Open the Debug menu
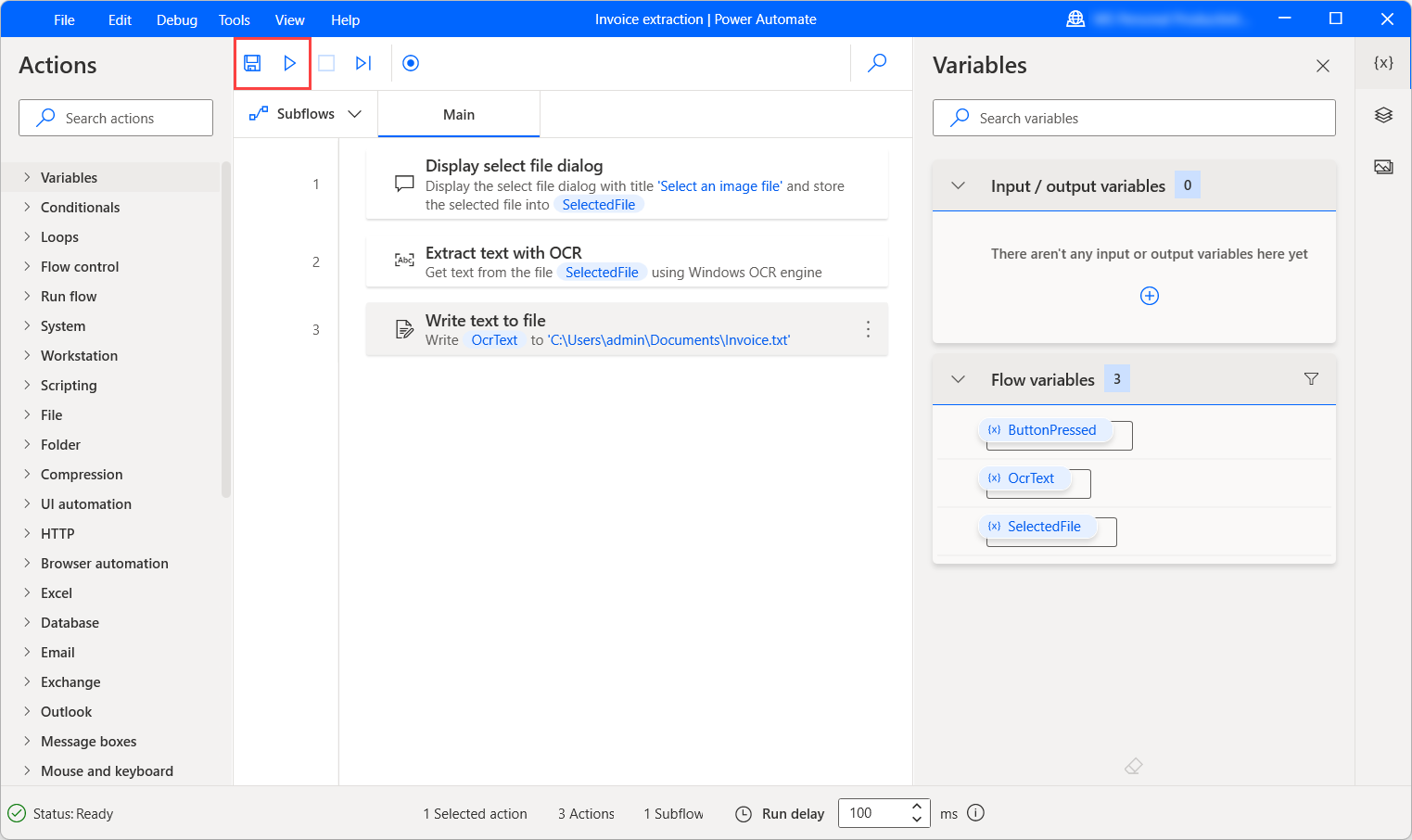The image size is (1412, 840). 177,19
